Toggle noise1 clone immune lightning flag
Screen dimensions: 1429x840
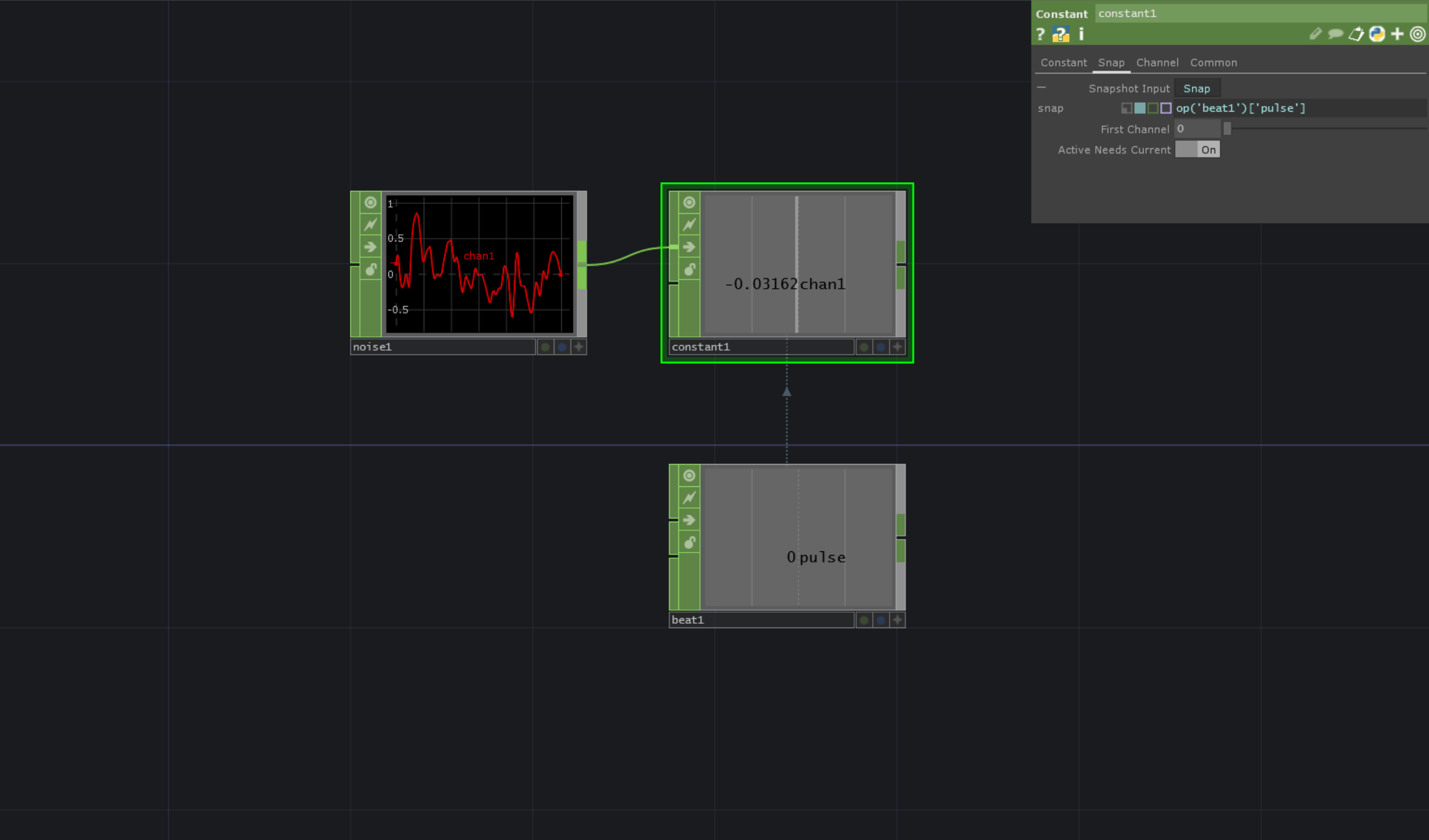(370, 225)
